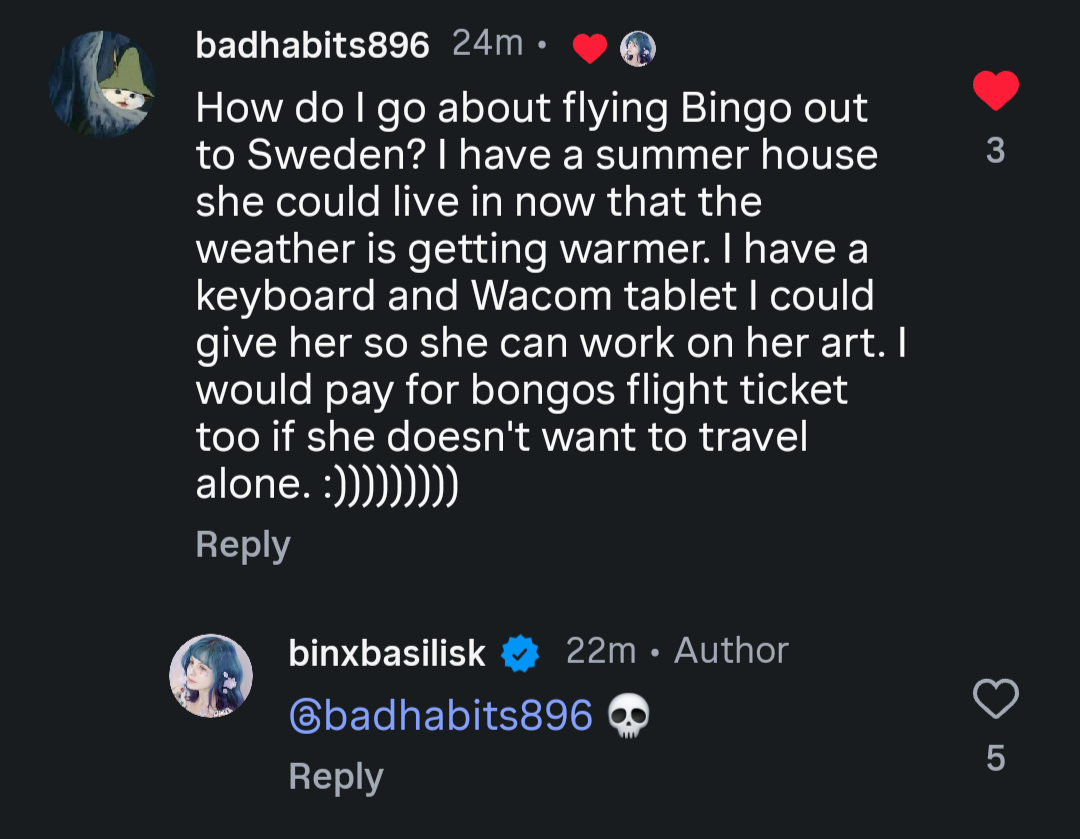Open the binxbasilisk username link

(387, 654)
